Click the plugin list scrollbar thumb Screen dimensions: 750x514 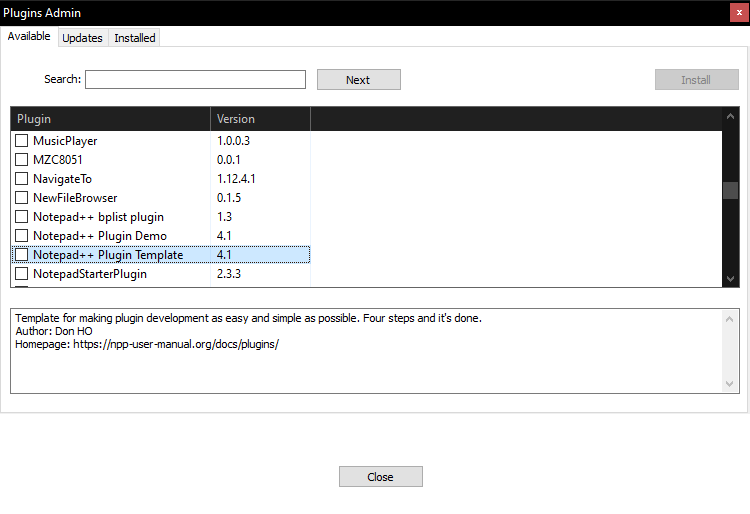pos(730,190)
